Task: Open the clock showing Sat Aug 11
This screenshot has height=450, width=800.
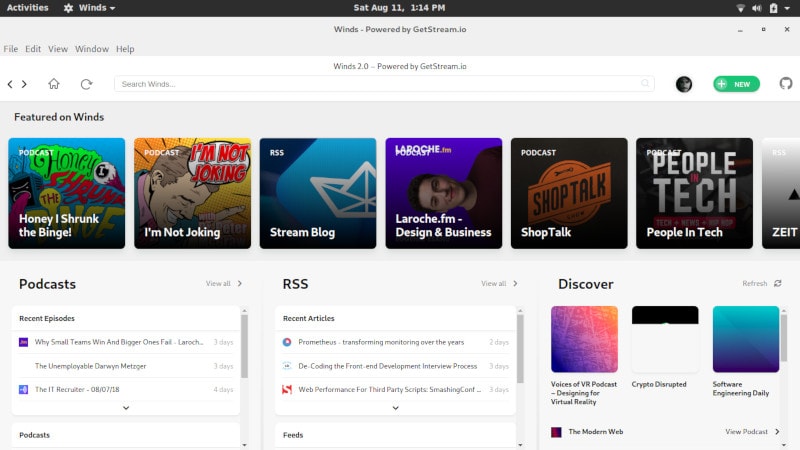Action: tap(399, 8)
